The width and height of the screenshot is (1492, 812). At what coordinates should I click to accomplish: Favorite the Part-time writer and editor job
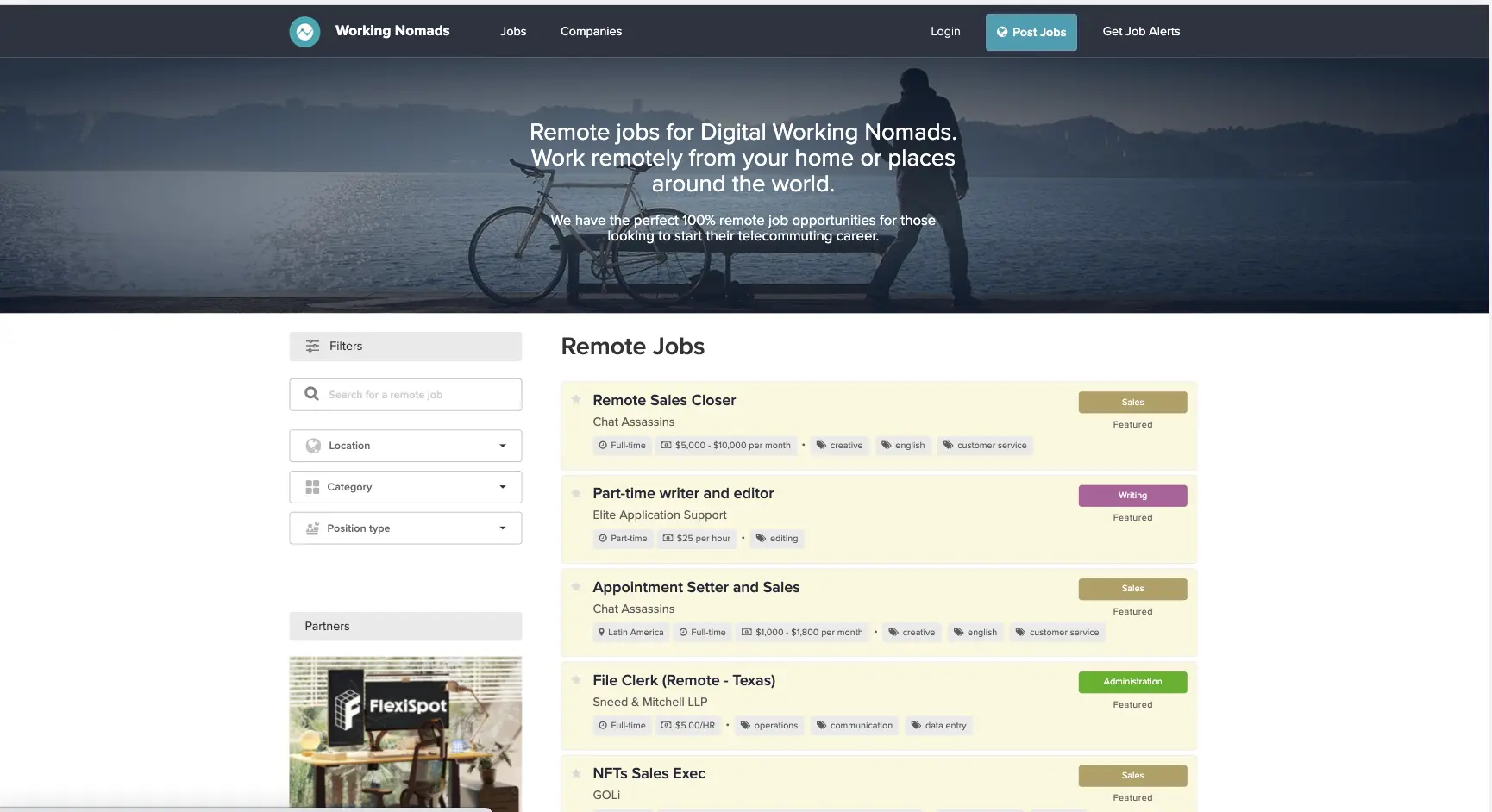pyautogui.click(x=576, y=493)
